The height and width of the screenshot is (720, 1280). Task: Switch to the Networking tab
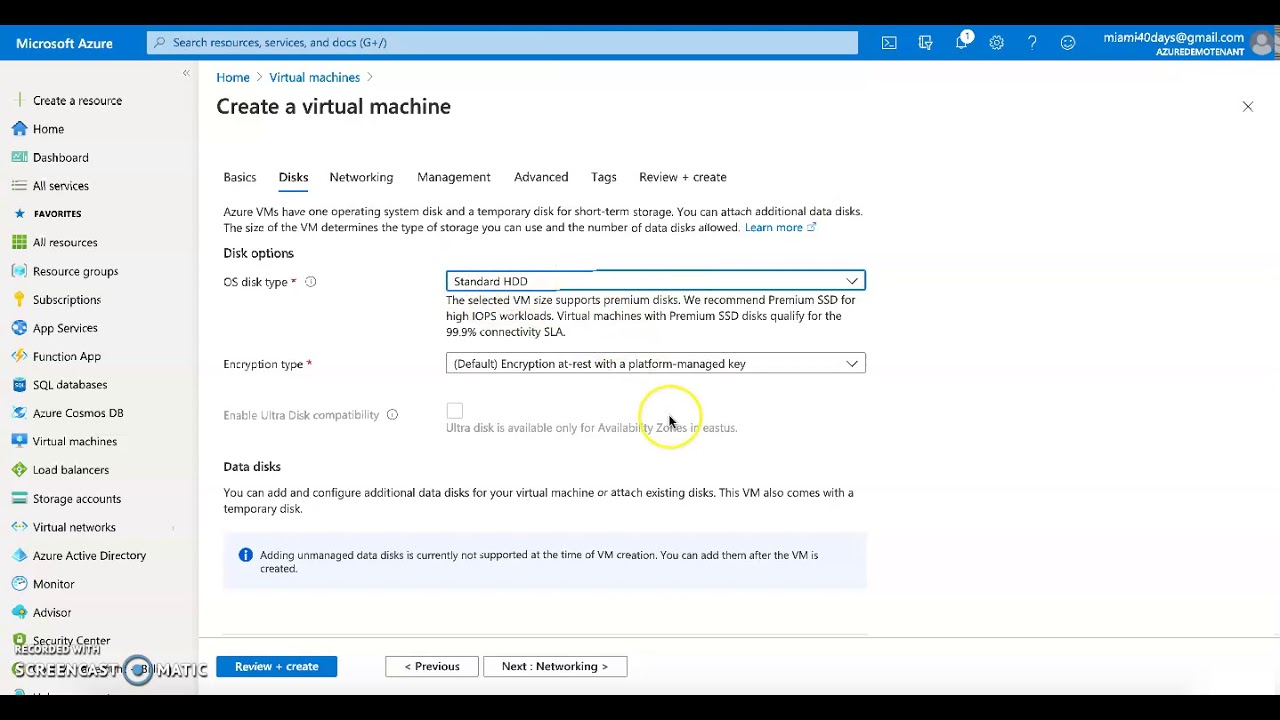point(361,177)
